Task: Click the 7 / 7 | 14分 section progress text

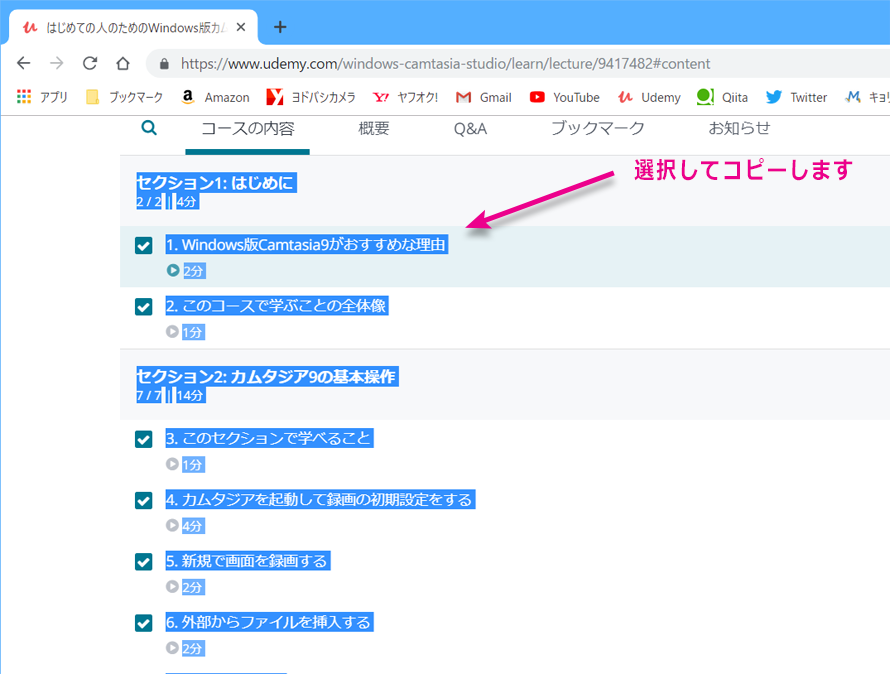Action: [x=171, y=396]
